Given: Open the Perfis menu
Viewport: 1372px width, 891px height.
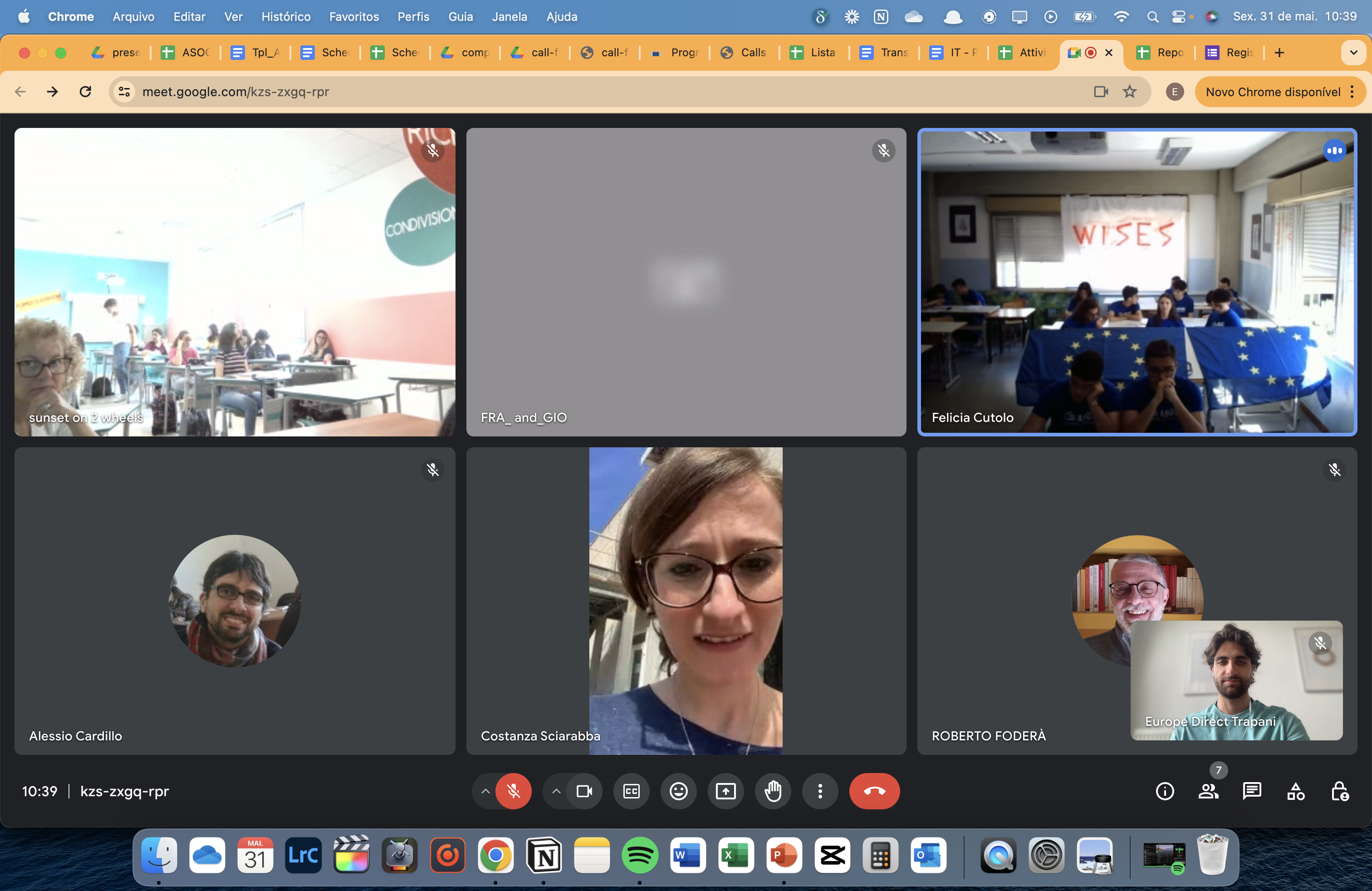Looking at the screenshot, I should [413, 17].
